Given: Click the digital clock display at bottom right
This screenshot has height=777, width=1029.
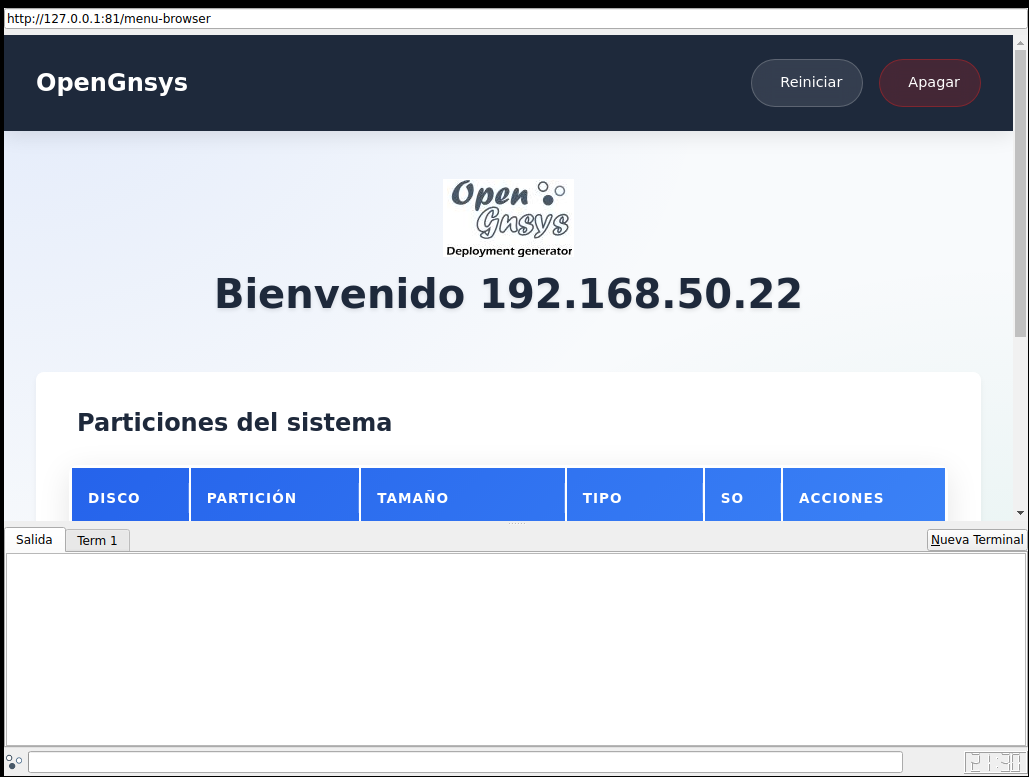Looking at the screenshot, I should click(993, 762).
